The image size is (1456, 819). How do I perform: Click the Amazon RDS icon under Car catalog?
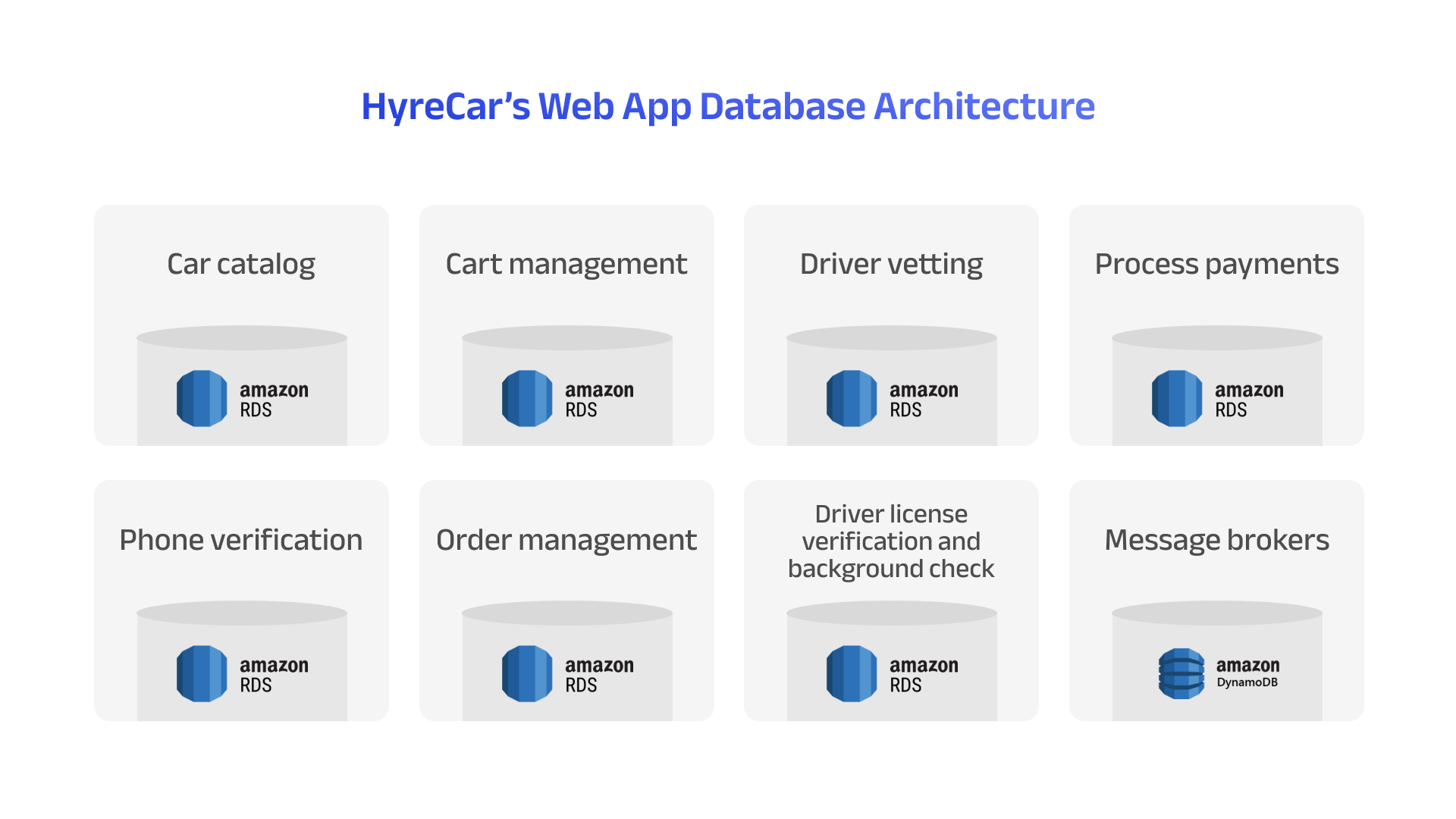pos(202,398)
